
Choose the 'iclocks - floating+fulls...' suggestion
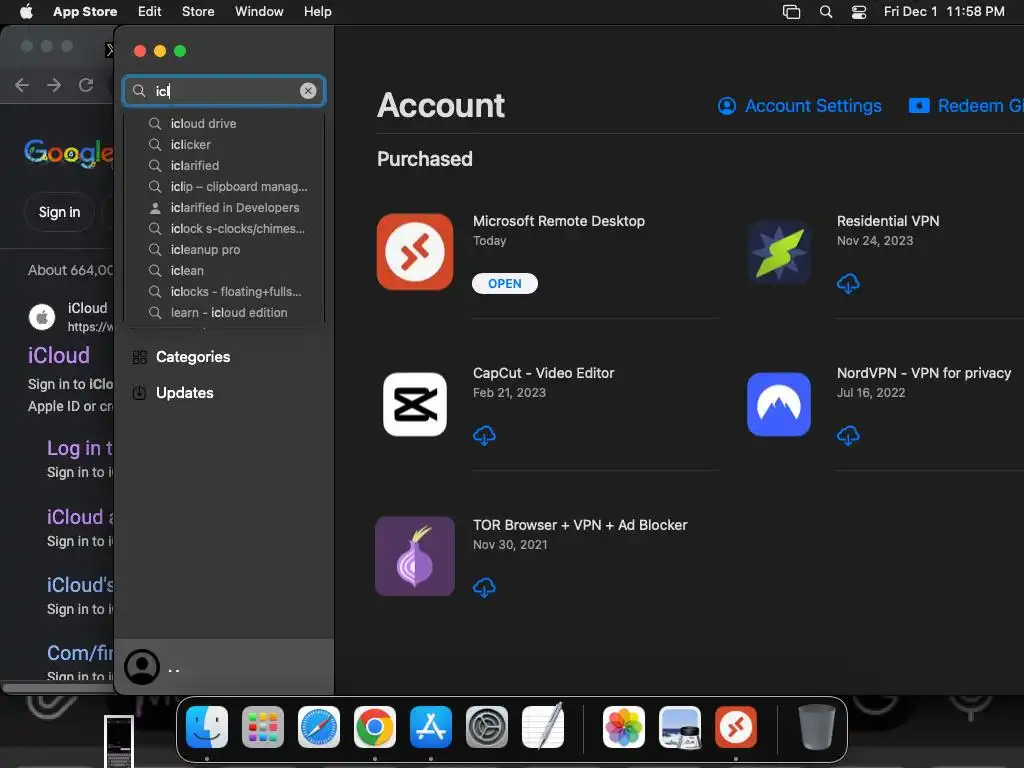(224, 291)
